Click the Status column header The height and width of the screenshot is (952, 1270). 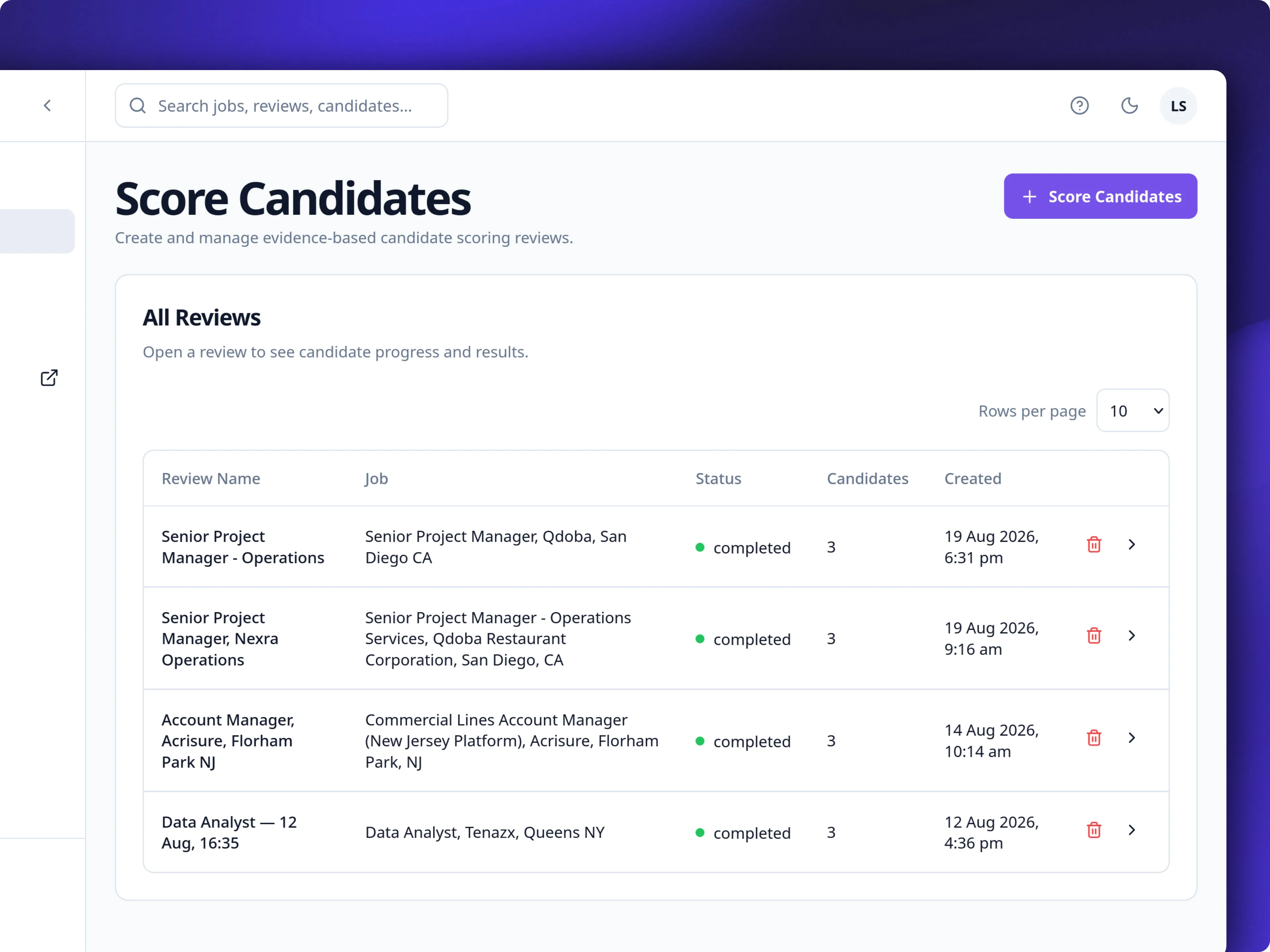718,479
